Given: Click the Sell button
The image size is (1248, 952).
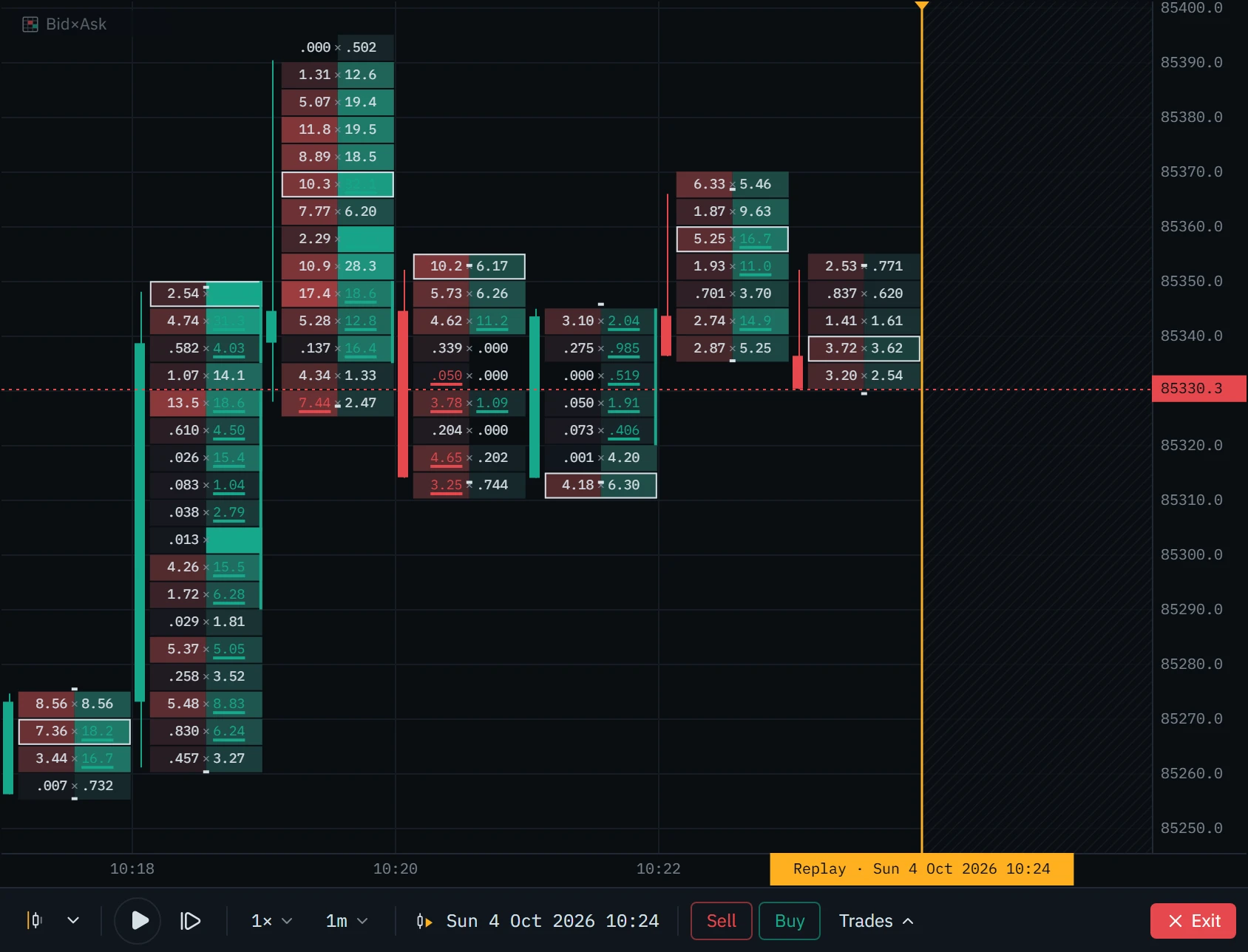Looking at the screenshot, I should point(722,921).
